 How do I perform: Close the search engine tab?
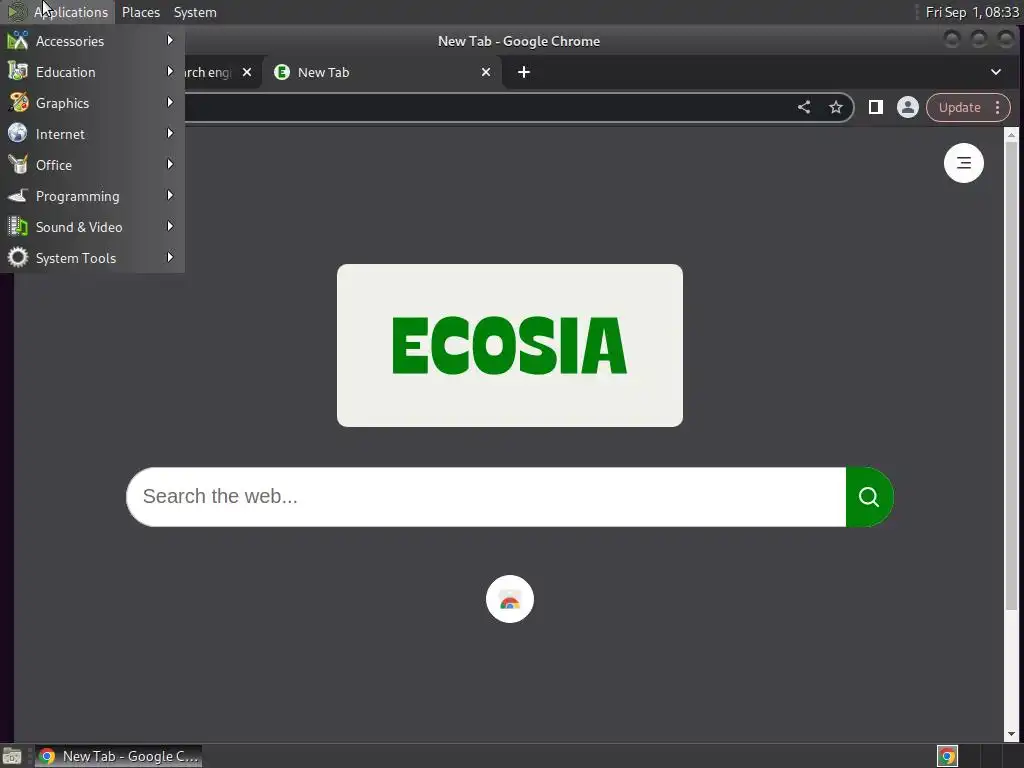tap(247, 72)
